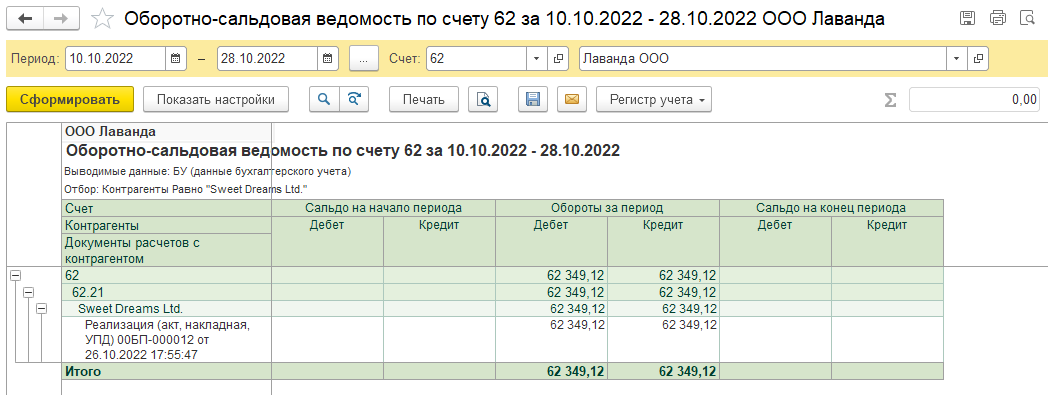
Task: Click the magnifier find icon
Action: coord(324,100)
